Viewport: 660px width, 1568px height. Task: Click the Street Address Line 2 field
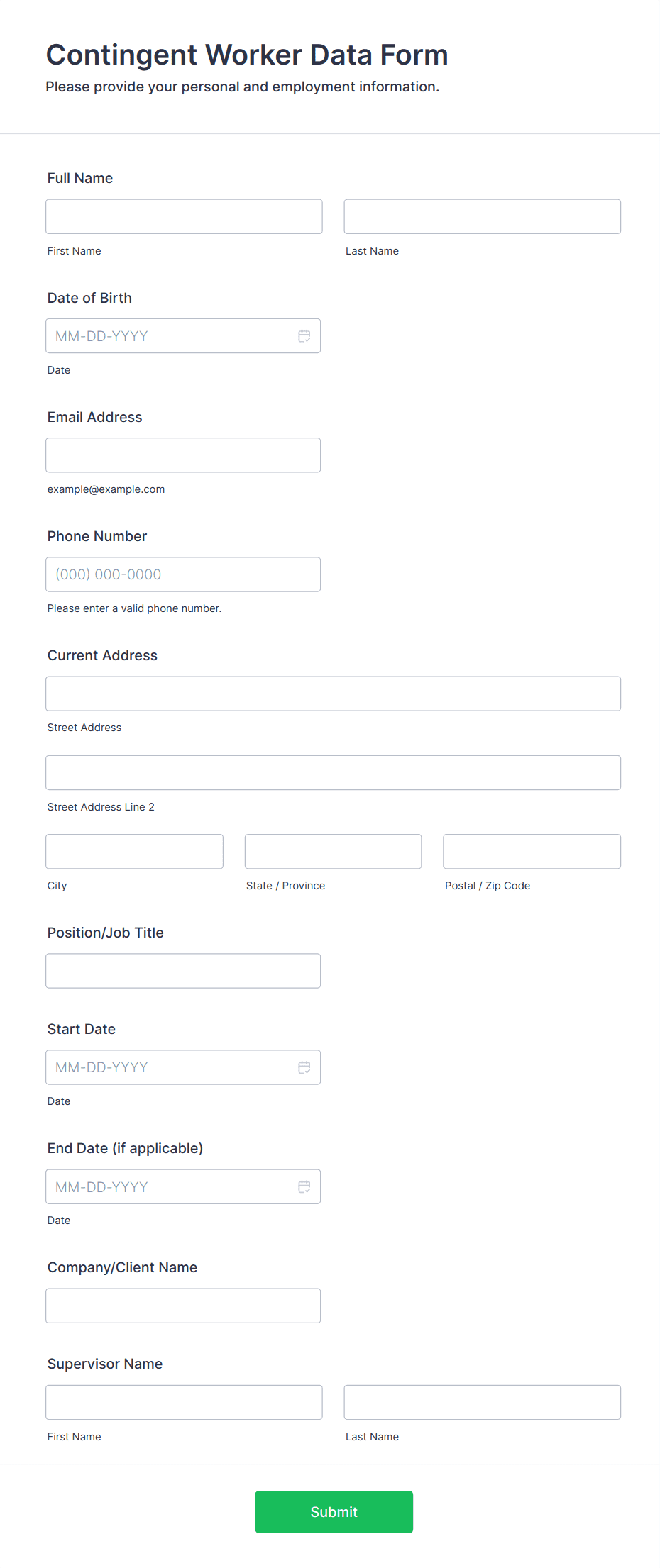click(333, 772)
